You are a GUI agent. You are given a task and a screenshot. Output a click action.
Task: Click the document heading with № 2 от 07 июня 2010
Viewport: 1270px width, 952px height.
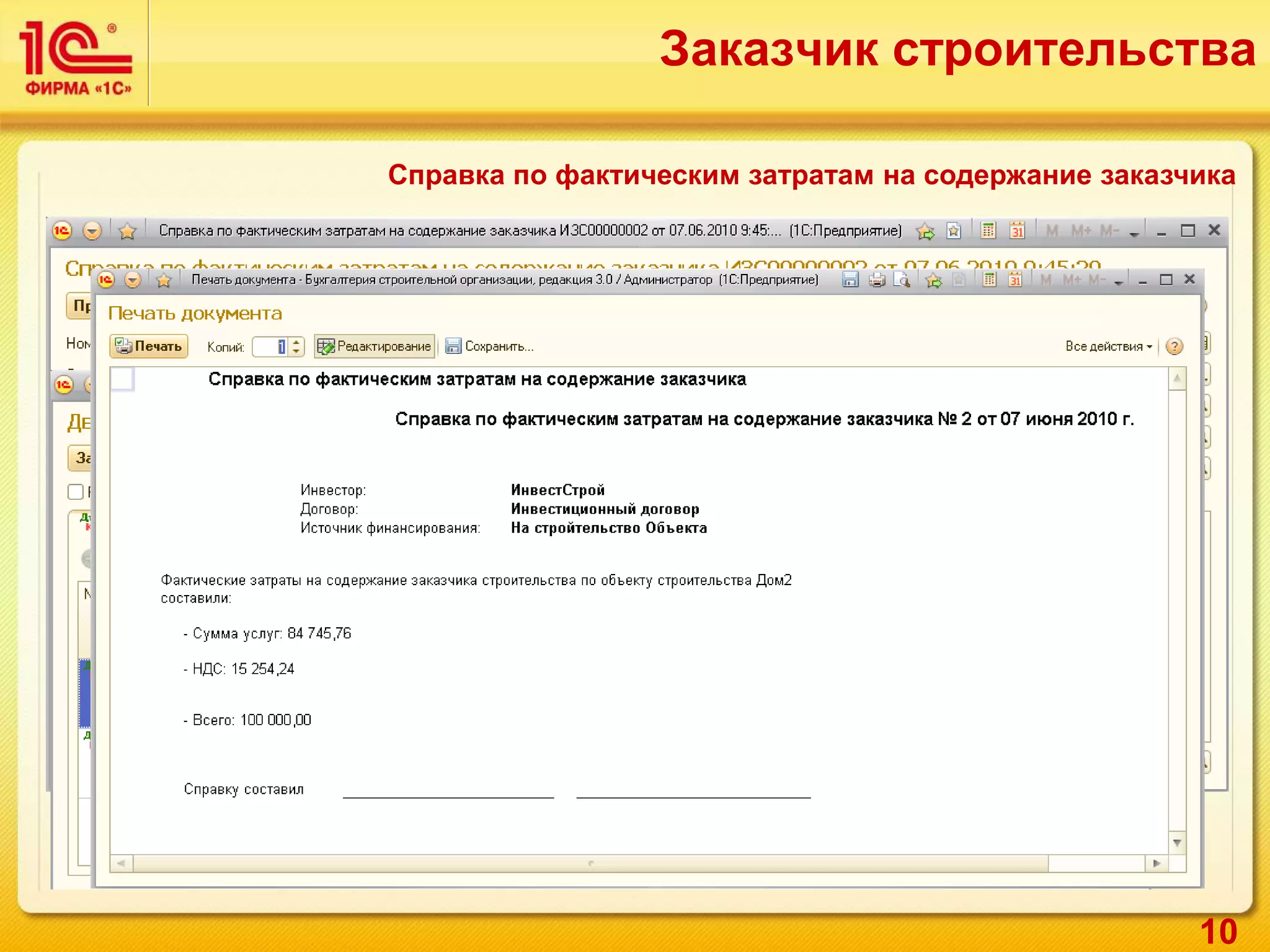[765, 419]
